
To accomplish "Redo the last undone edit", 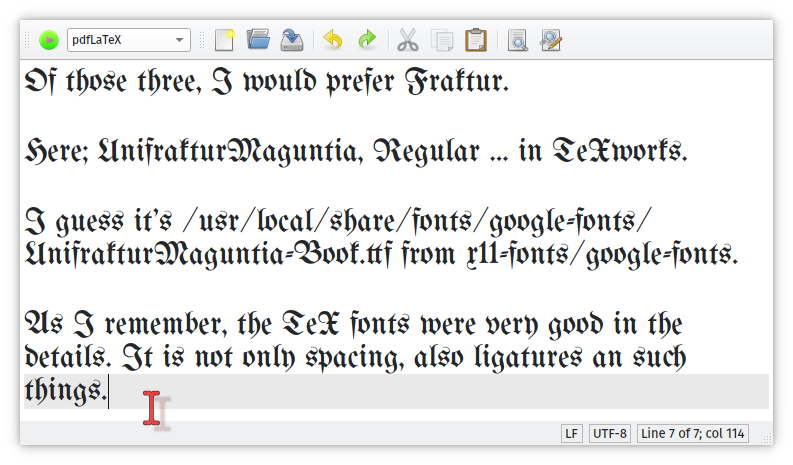I will tap(367, 40).
